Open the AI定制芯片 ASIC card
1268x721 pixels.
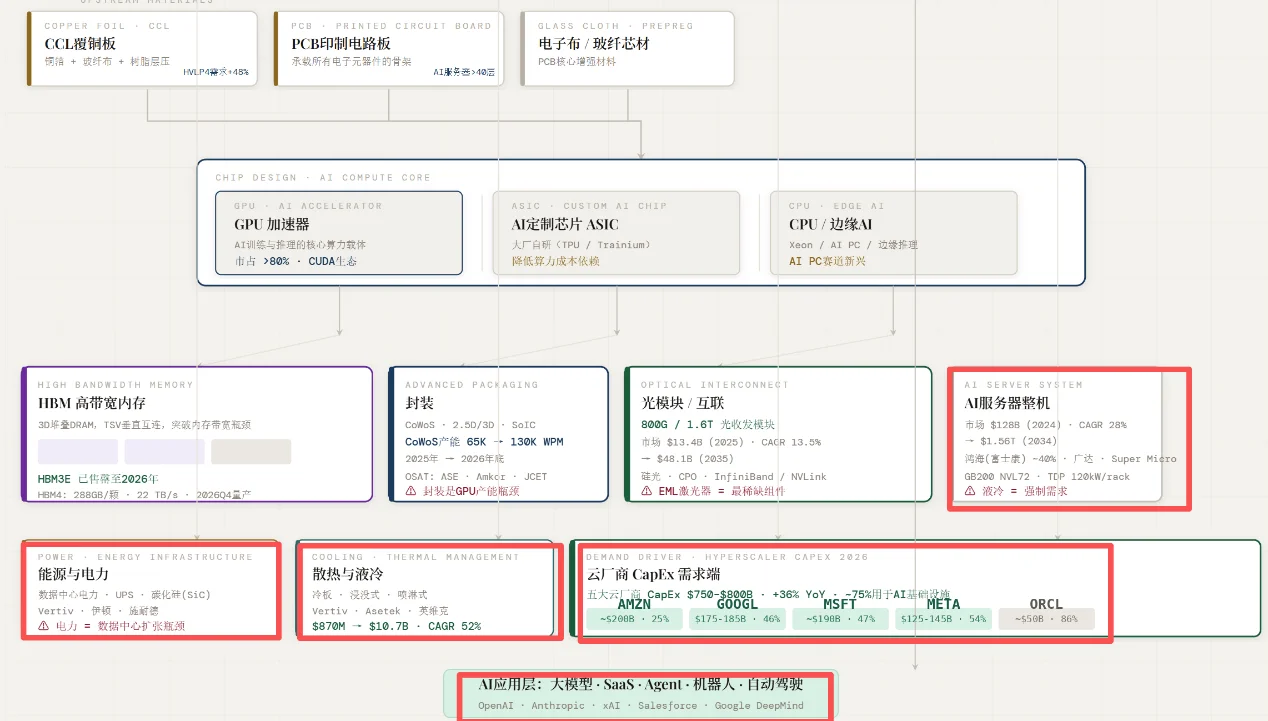616,233
